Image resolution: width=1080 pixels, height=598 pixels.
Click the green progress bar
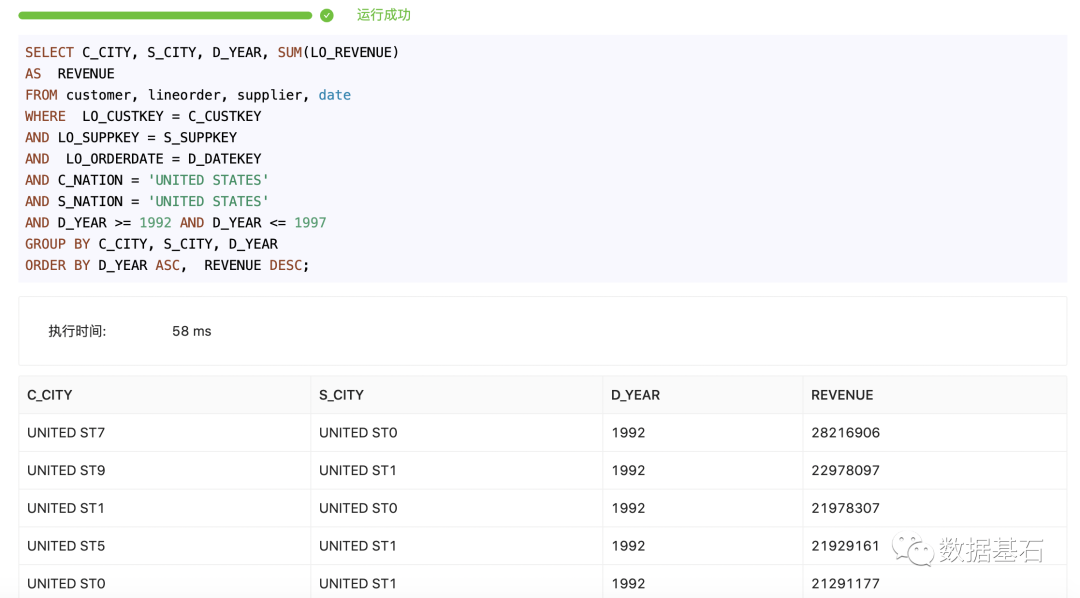(x=165, y=15)
